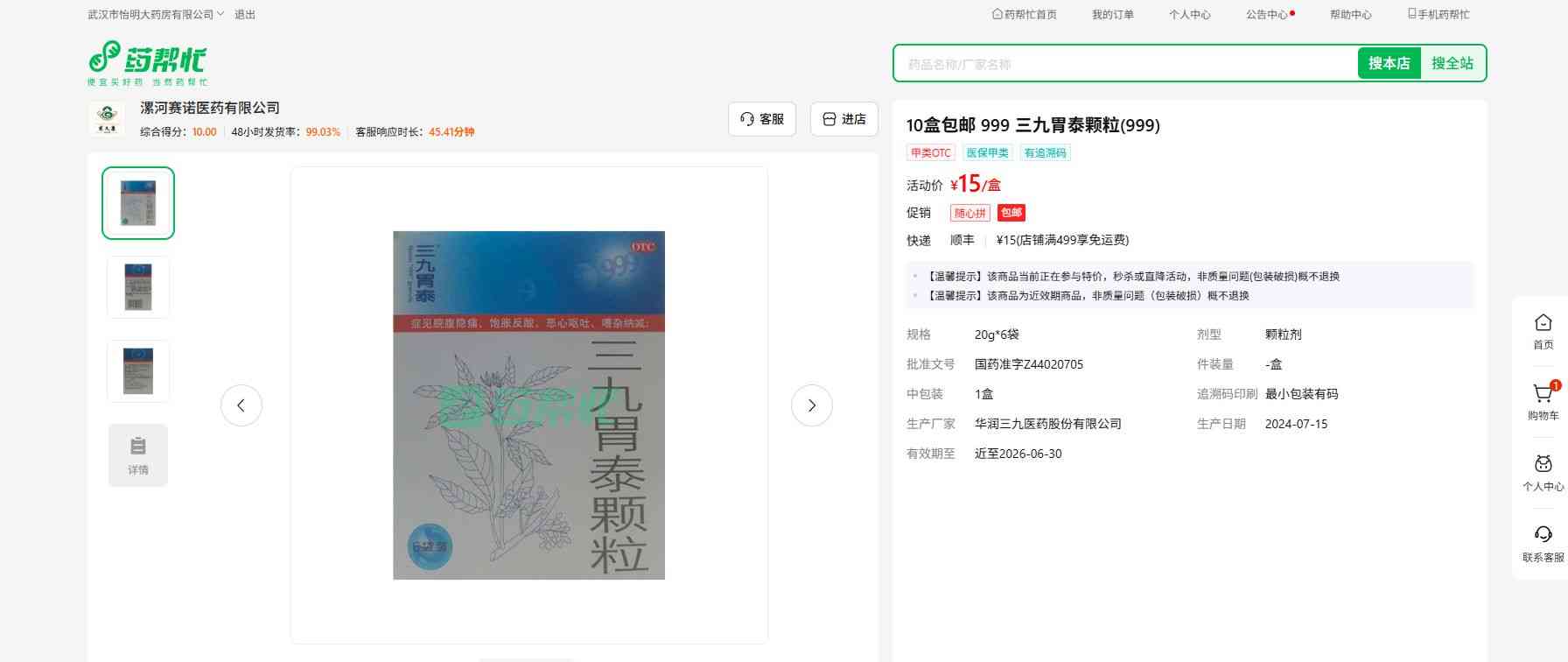
Task: Click the 退出 logout link
Action: (245, 15)
